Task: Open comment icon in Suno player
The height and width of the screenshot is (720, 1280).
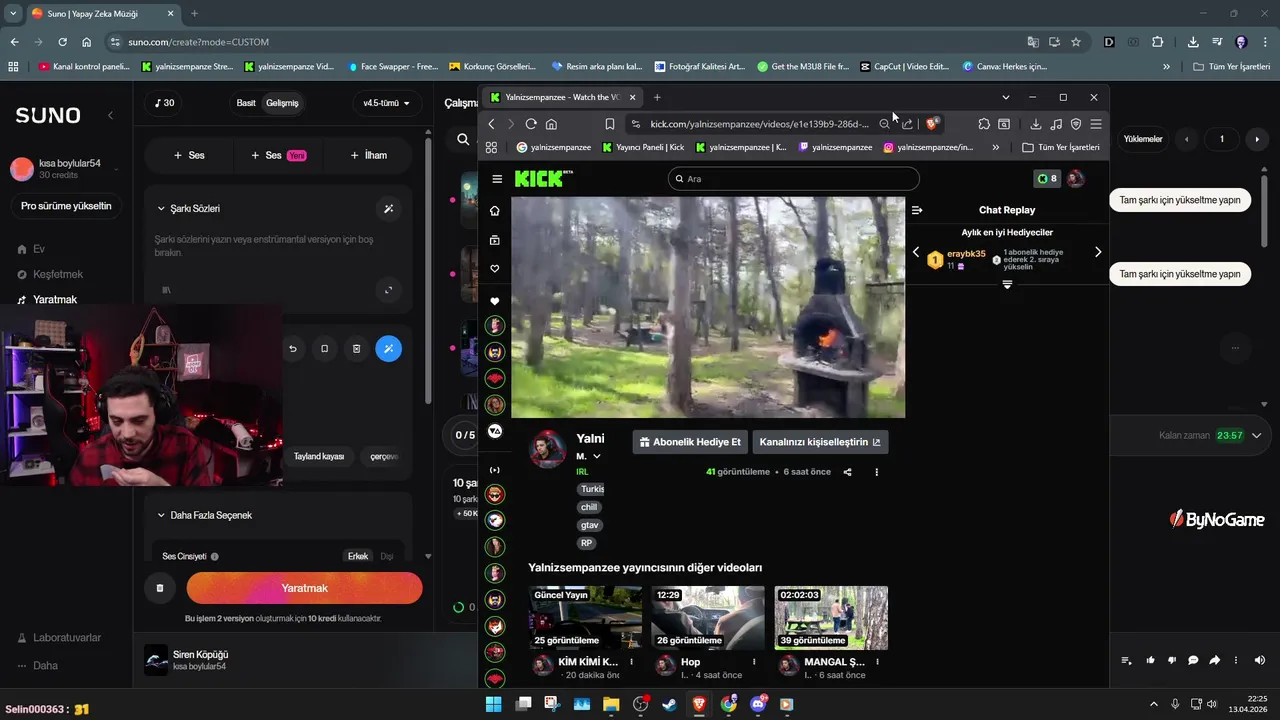Action: click(1193, 660)
